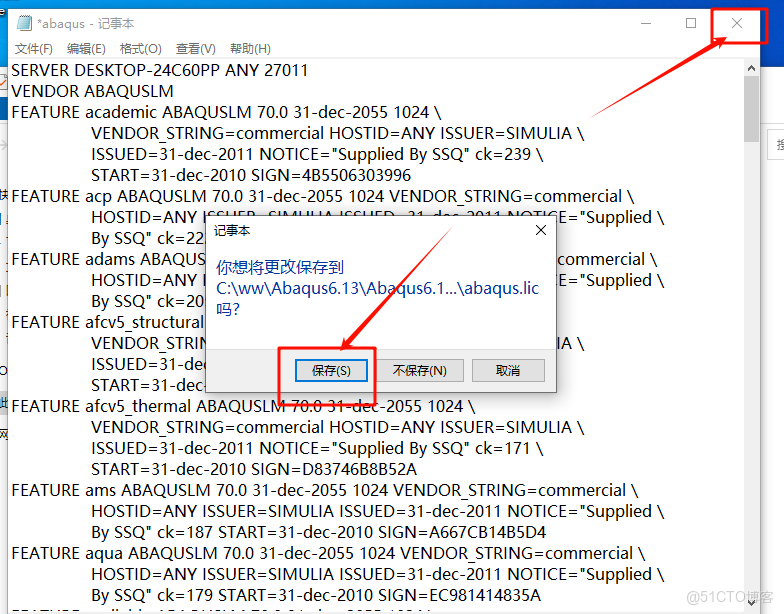Screen dimensions: 784x614
Task: Click text 'START=31-dec-2010 SIGN=4B5506303996'
Action: 250,175
